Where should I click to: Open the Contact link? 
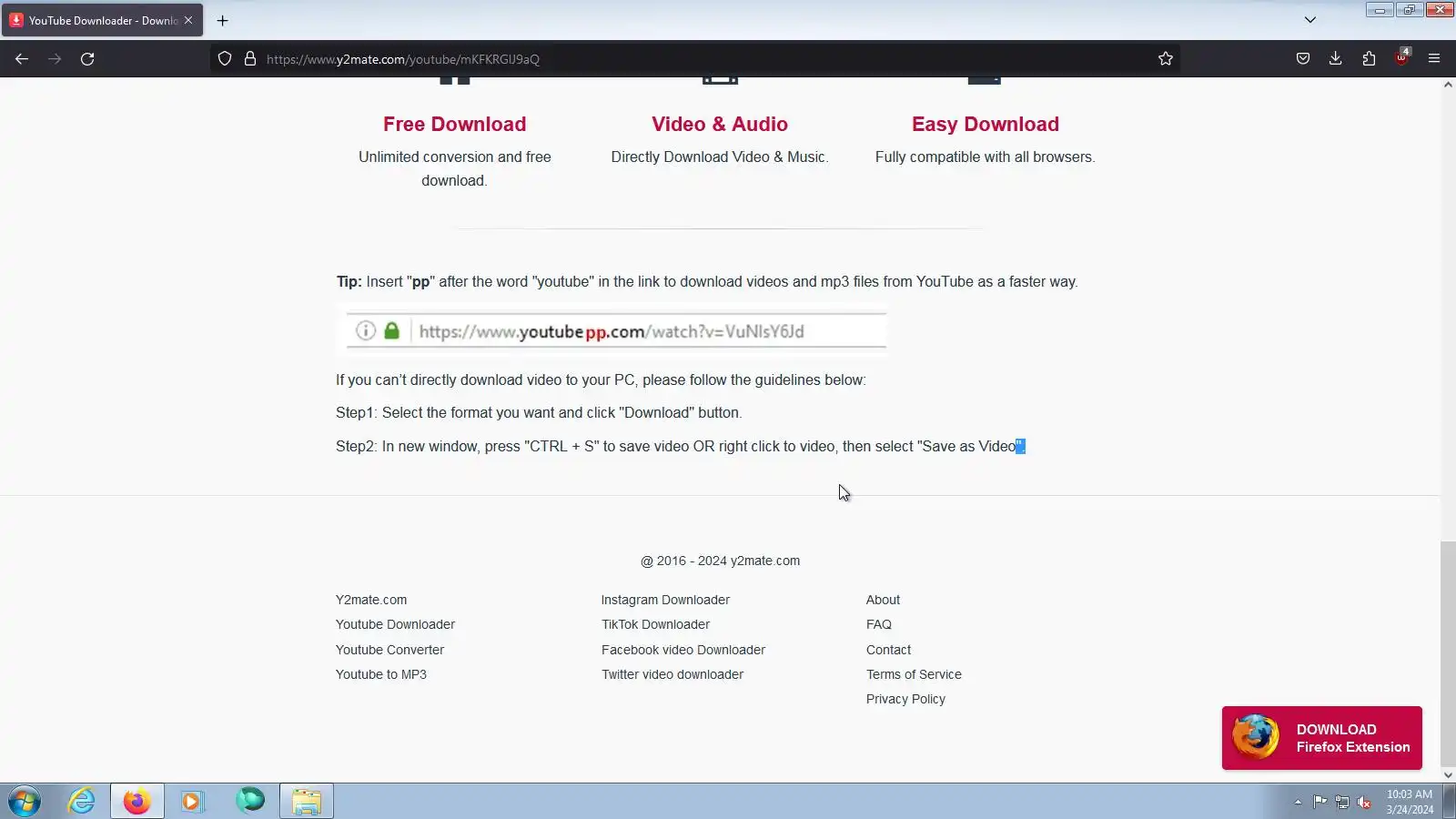[888, 650]
